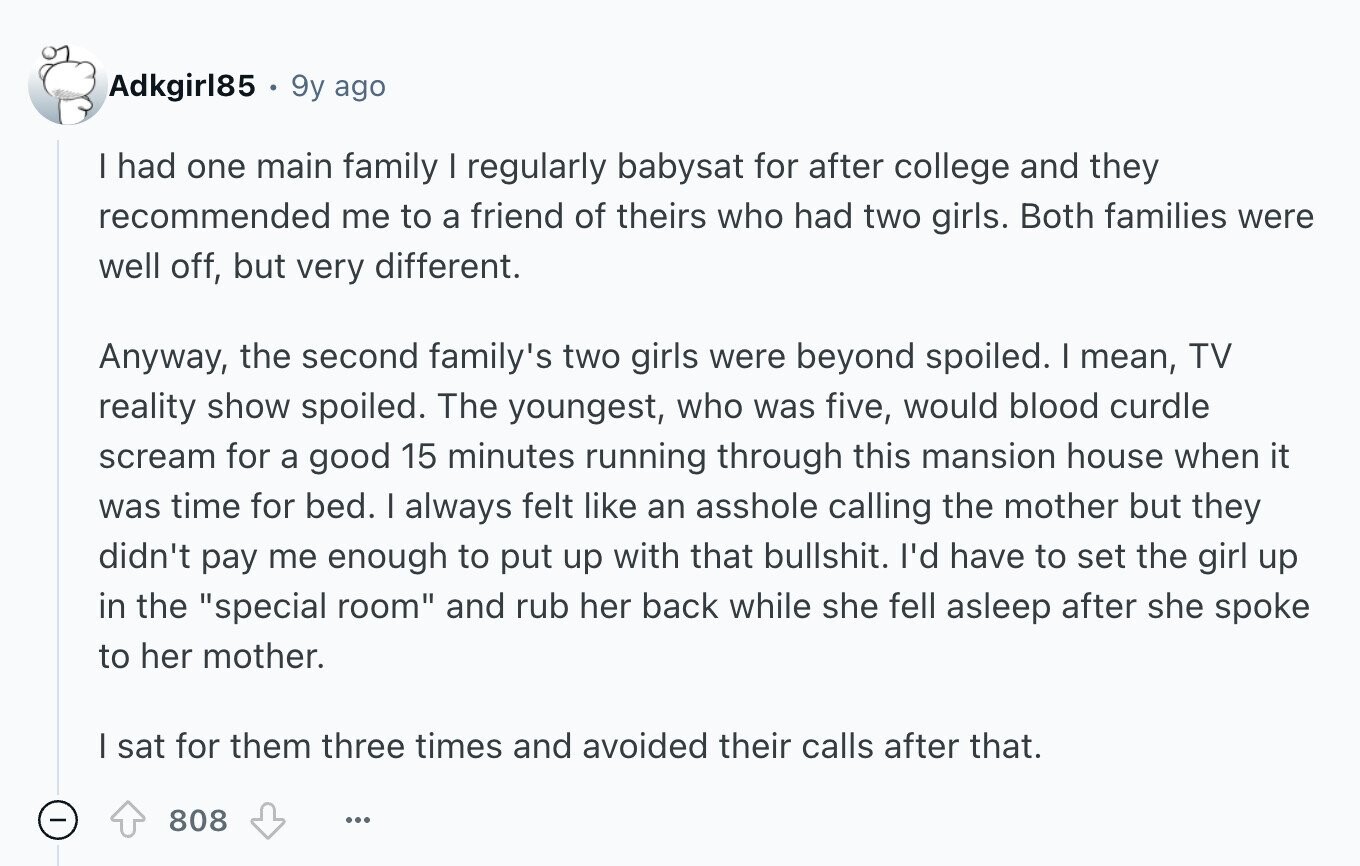The image size is (1360, 866).
Task: Click the separator dot beside the username
Action: (274, 87)
